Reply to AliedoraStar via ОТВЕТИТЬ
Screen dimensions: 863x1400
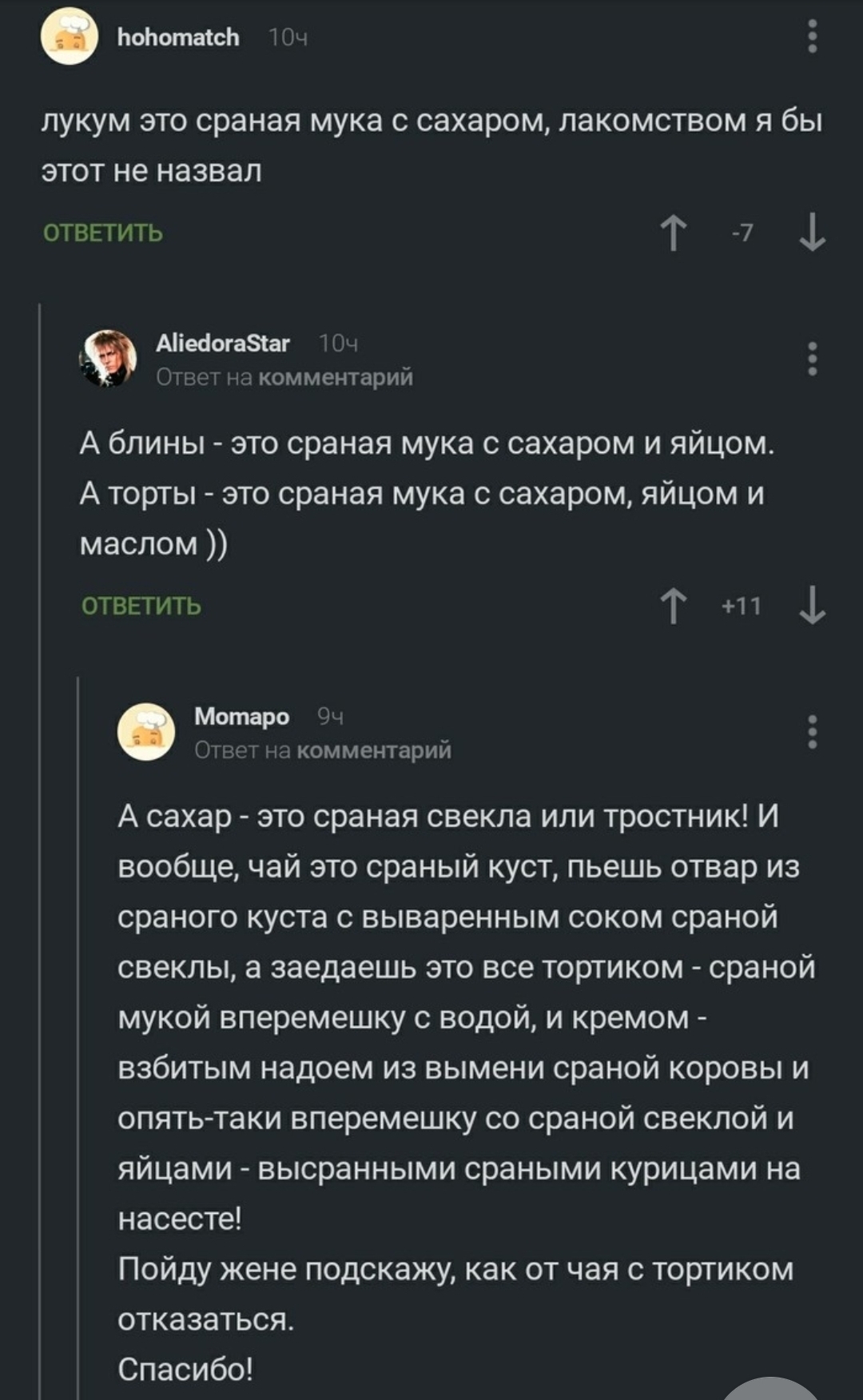click(141, 607)
